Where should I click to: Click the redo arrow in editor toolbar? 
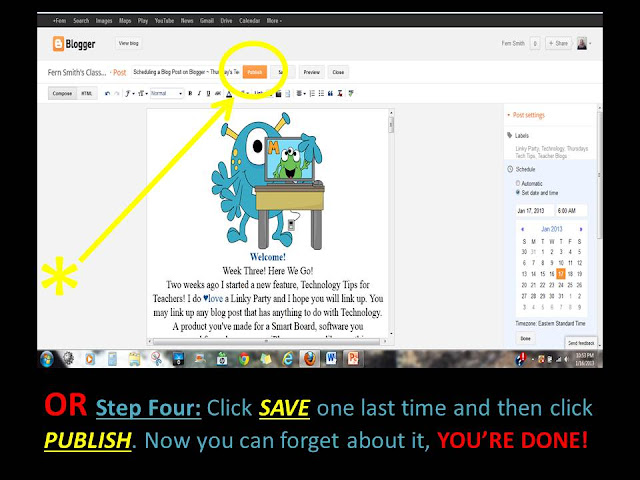[117, 93]
